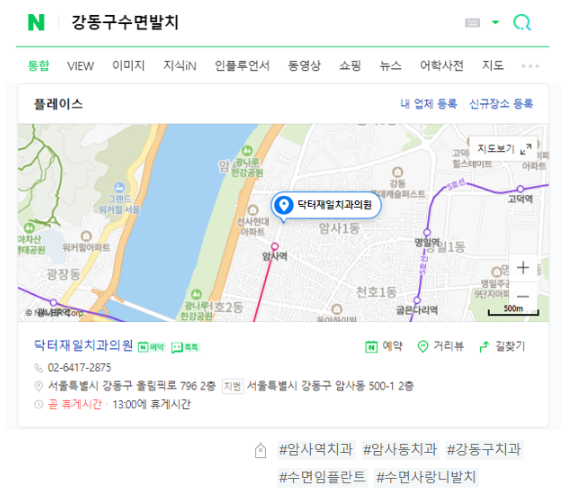572x502 pixels.
Task: Open the 닥터재일치과의원 place title link
Action: point(83,345)
